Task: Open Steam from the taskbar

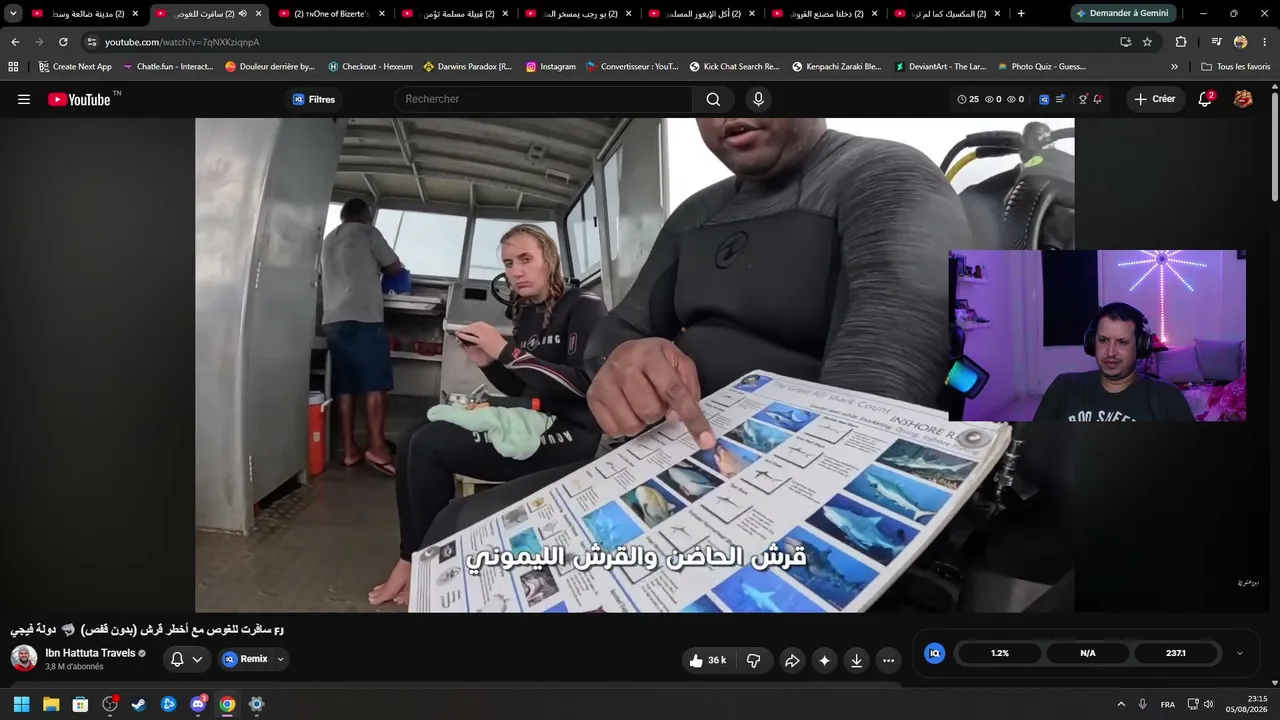Action: [139, 704]
